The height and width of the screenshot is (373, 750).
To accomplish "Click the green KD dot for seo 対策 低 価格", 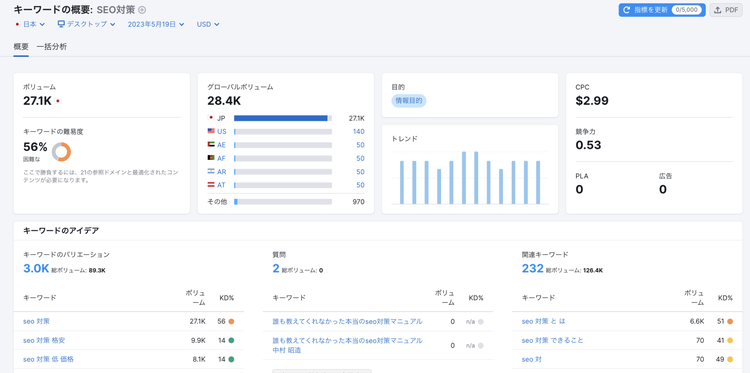I will [232, 359].
